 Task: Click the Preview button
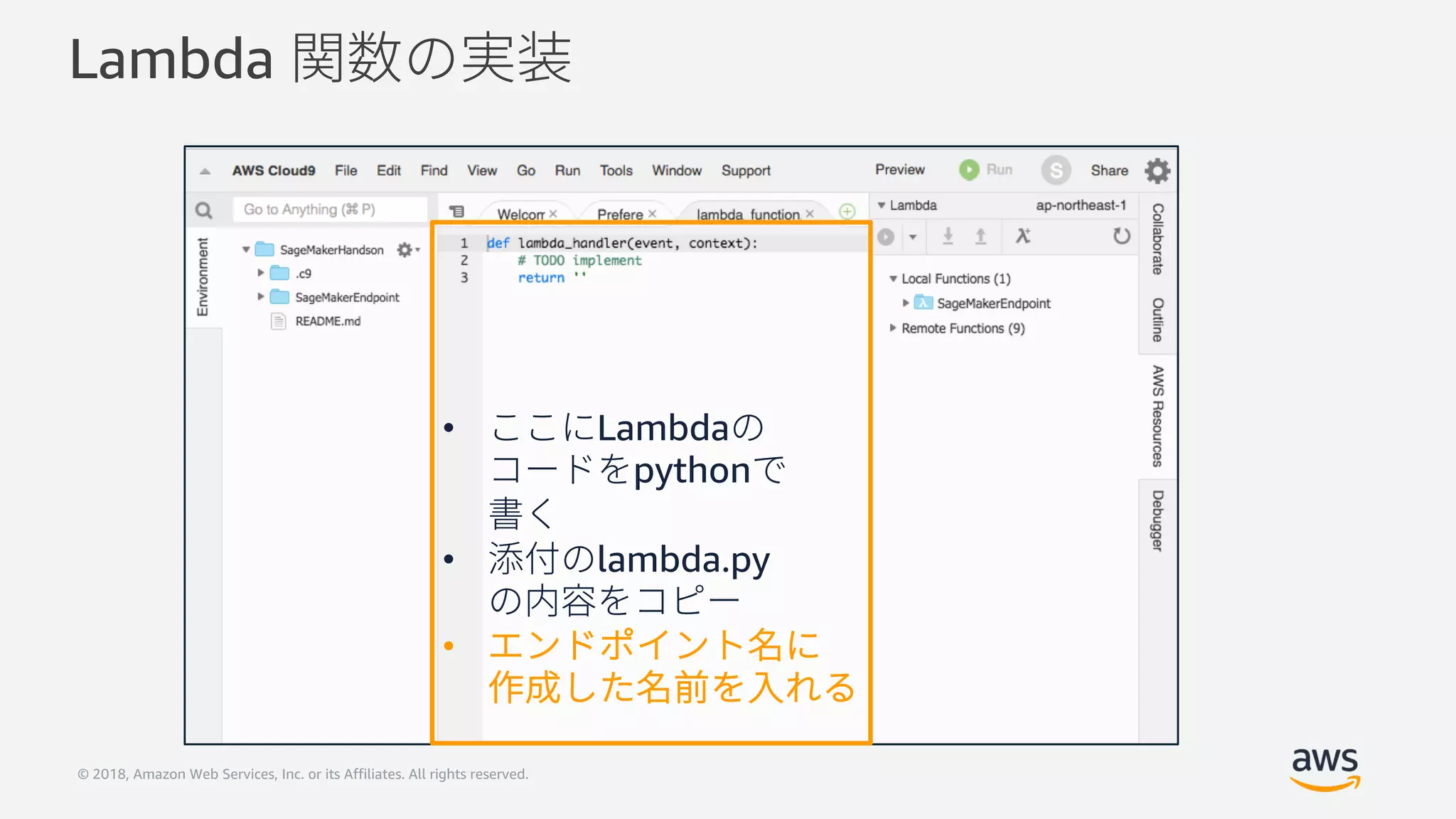900,170
